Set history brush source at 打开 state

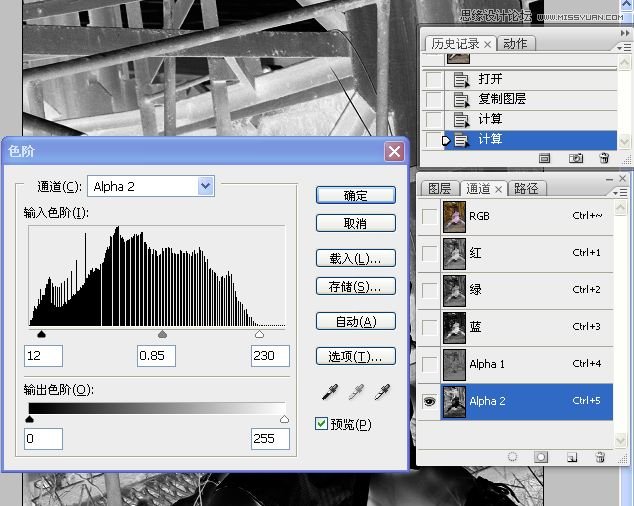434,79
